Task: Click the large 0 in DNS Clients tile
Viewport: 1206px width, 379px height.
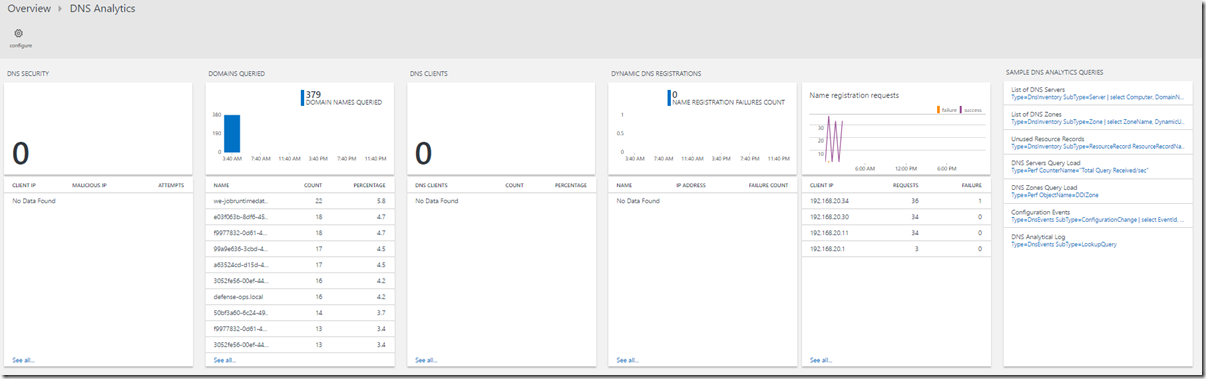Action: 423,153
